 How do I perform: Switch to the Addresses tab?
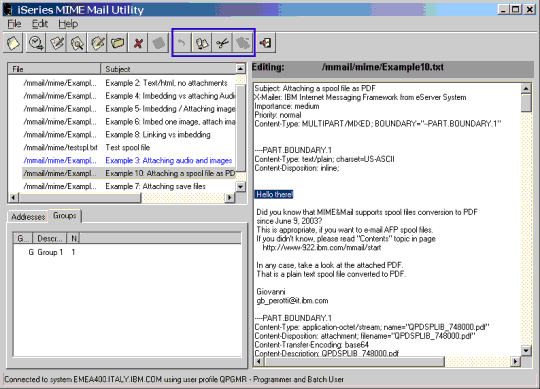[x=28, y=217]
